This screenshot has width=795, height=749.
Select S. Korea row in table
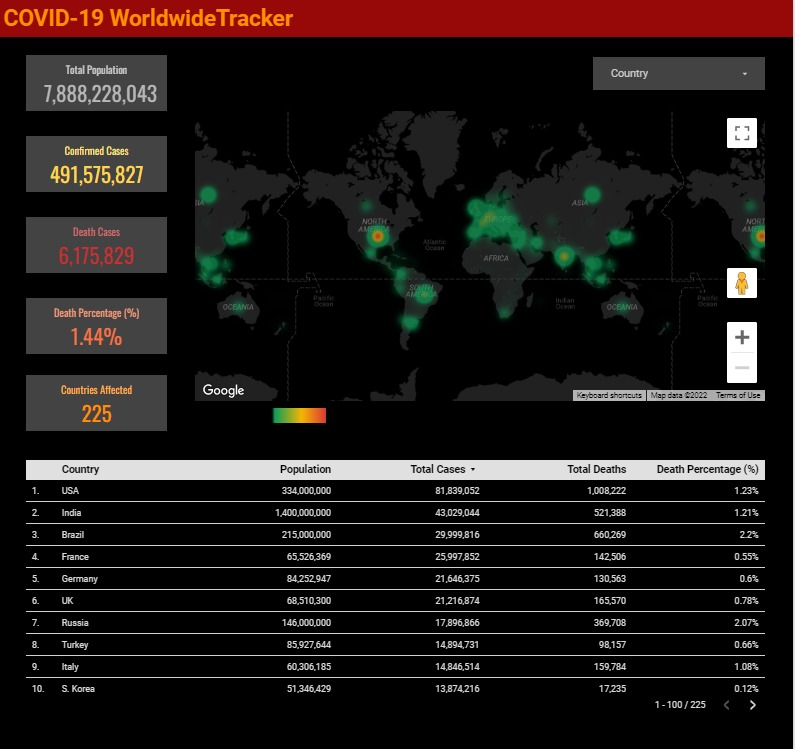point(395,689)
